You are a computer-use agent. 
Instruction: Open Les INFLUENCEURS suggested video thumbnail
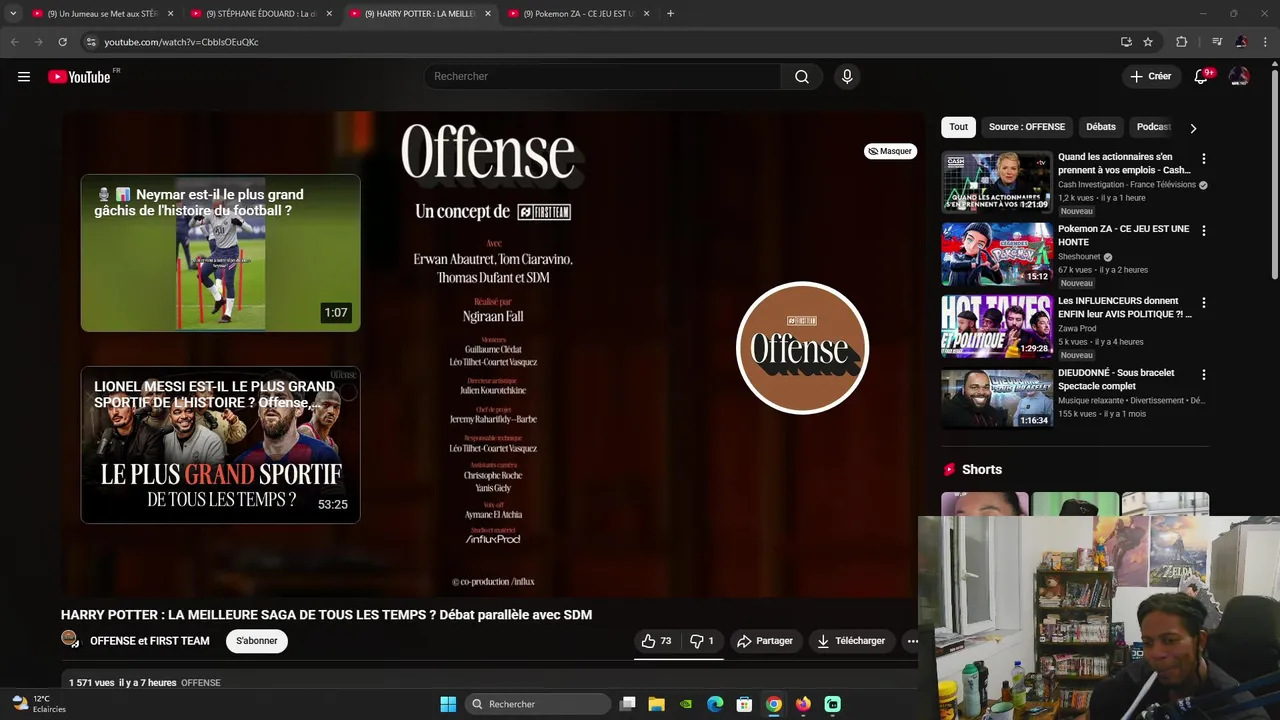point(997,326)
